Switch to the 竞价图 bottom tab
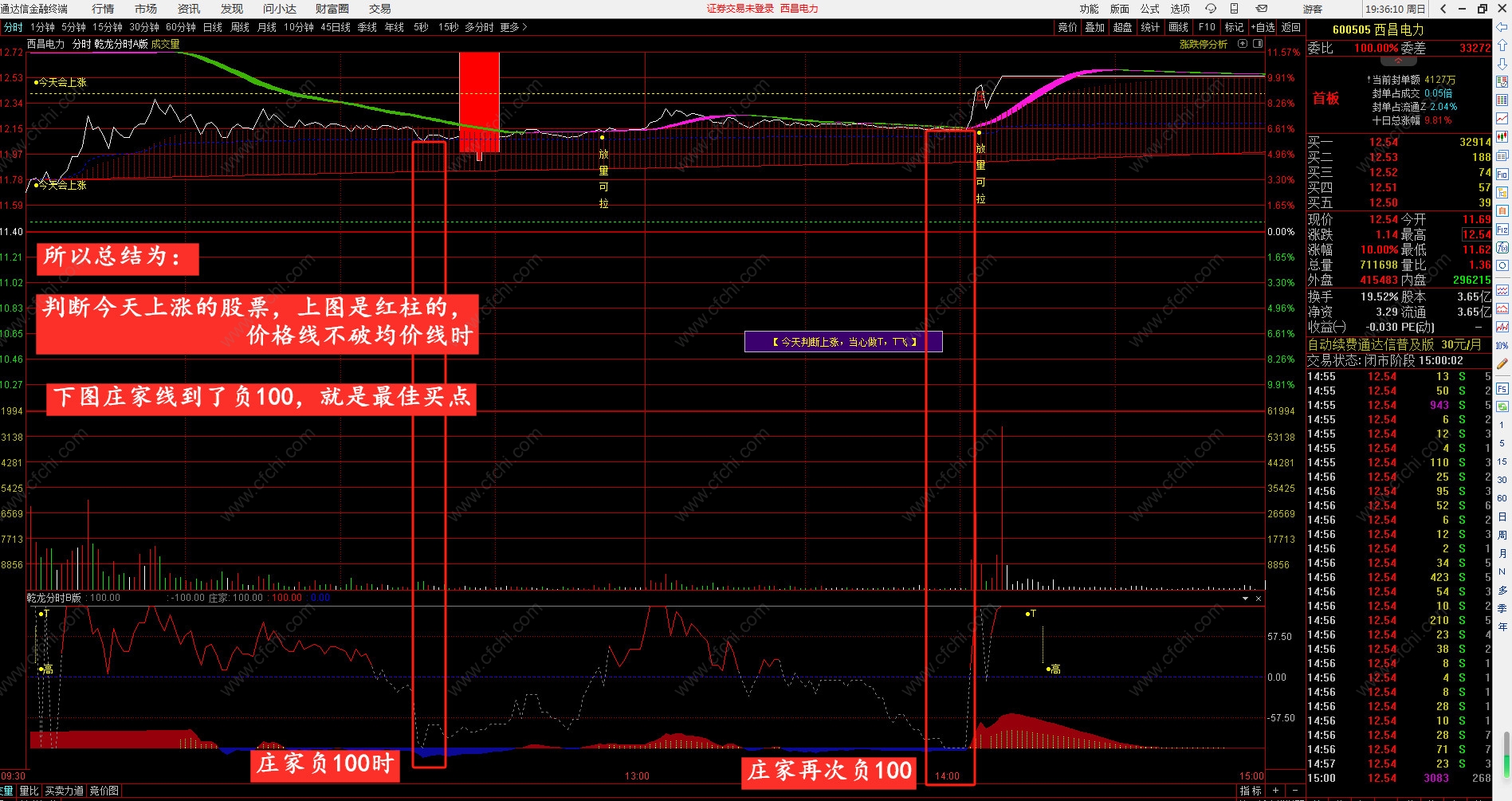This screenshot has width=1512, height=801. click(104, 791)
